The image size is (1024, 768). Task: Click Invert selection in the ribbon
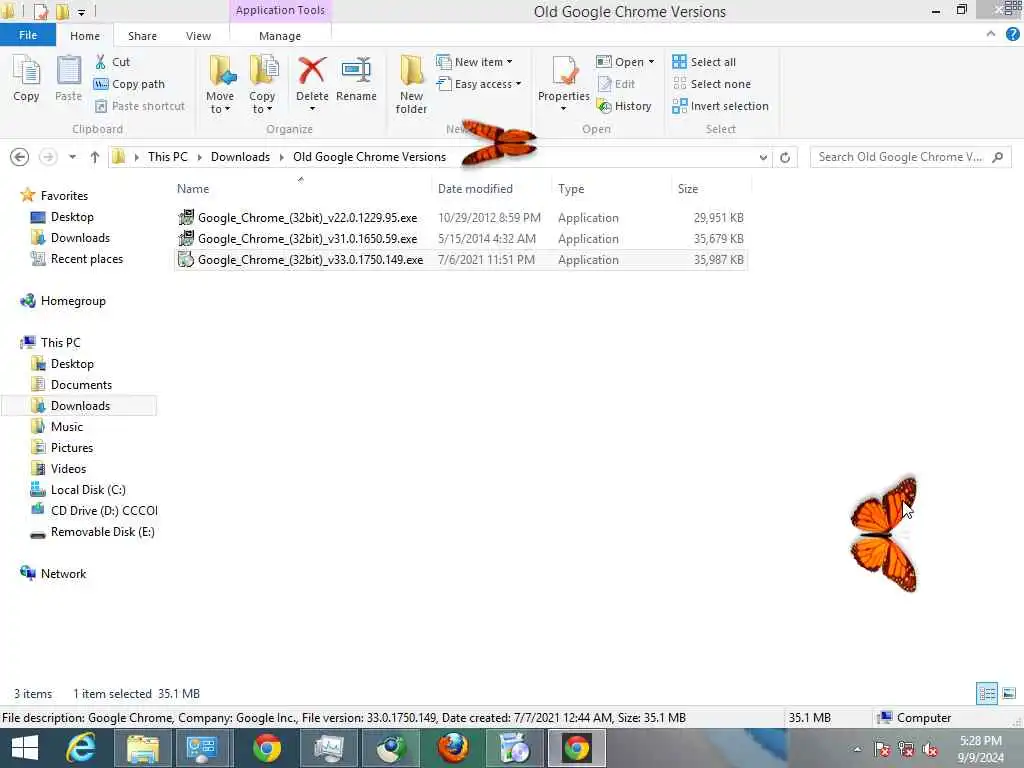(720, 106)
